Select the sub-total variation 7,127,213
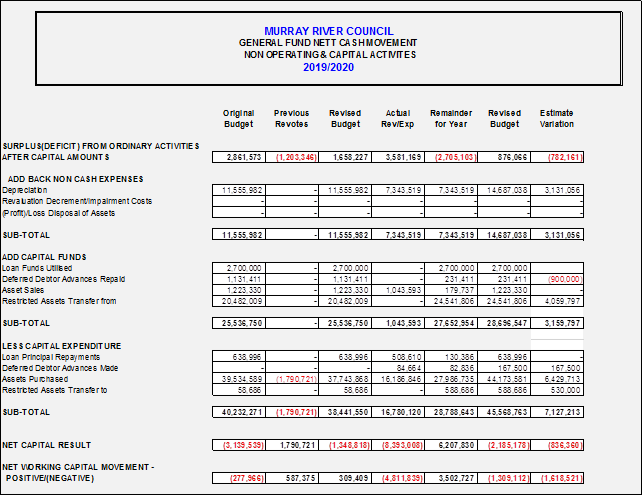The height and width of the screenshot is (496, 643). (x=557, y=412)
